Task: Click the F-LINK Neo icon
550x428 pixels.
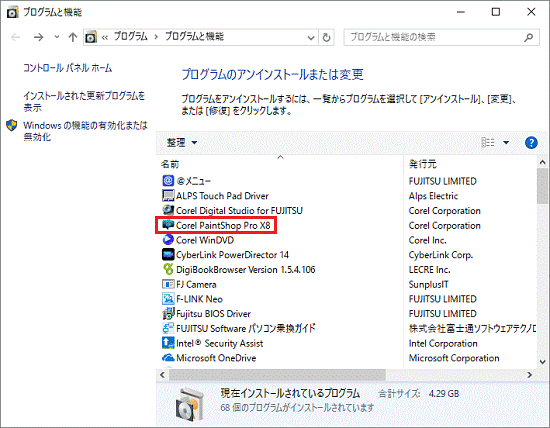Action: [x=168, y=299]
